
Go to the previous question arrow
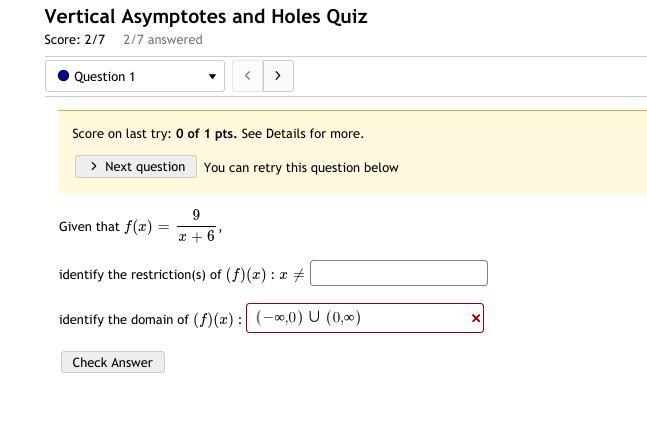pos(248,76)
